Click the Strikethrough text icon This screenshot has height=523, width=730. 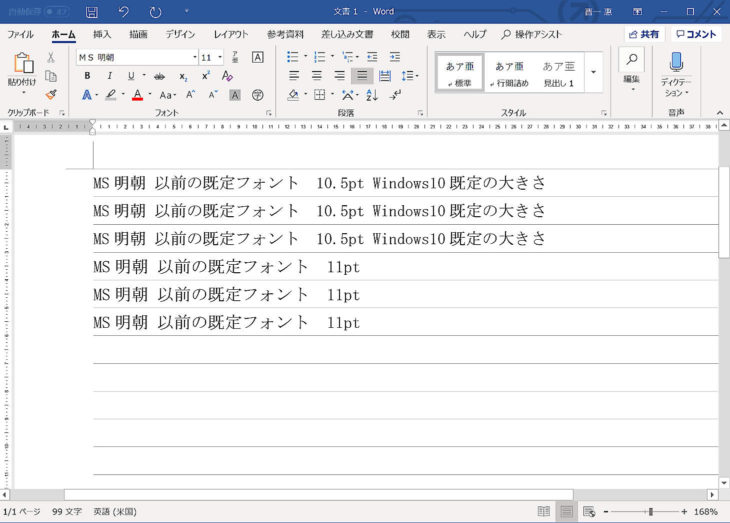159,76
